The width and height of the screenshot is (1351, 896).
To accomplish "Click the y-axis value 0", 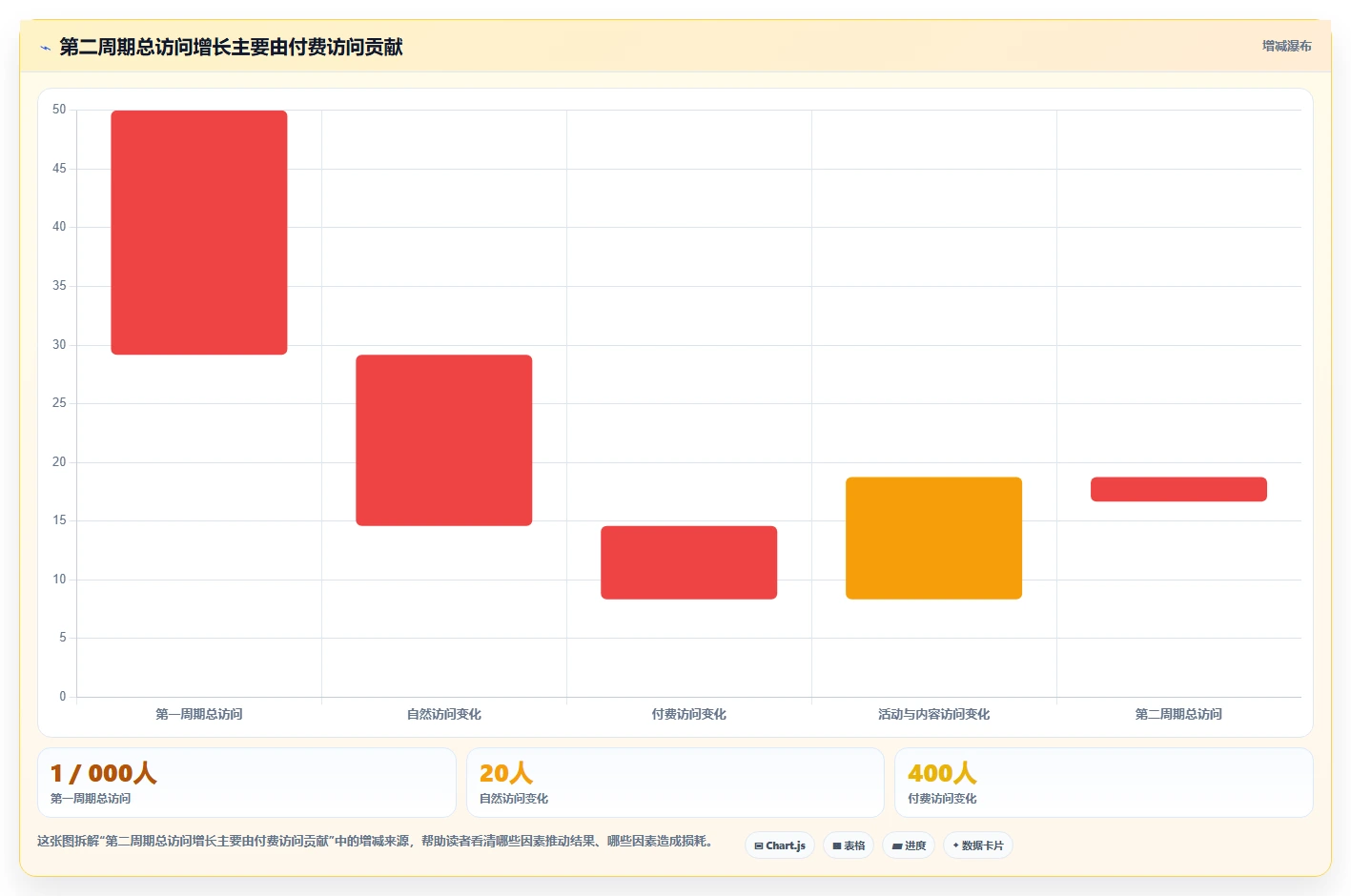I will pos(63,697).
